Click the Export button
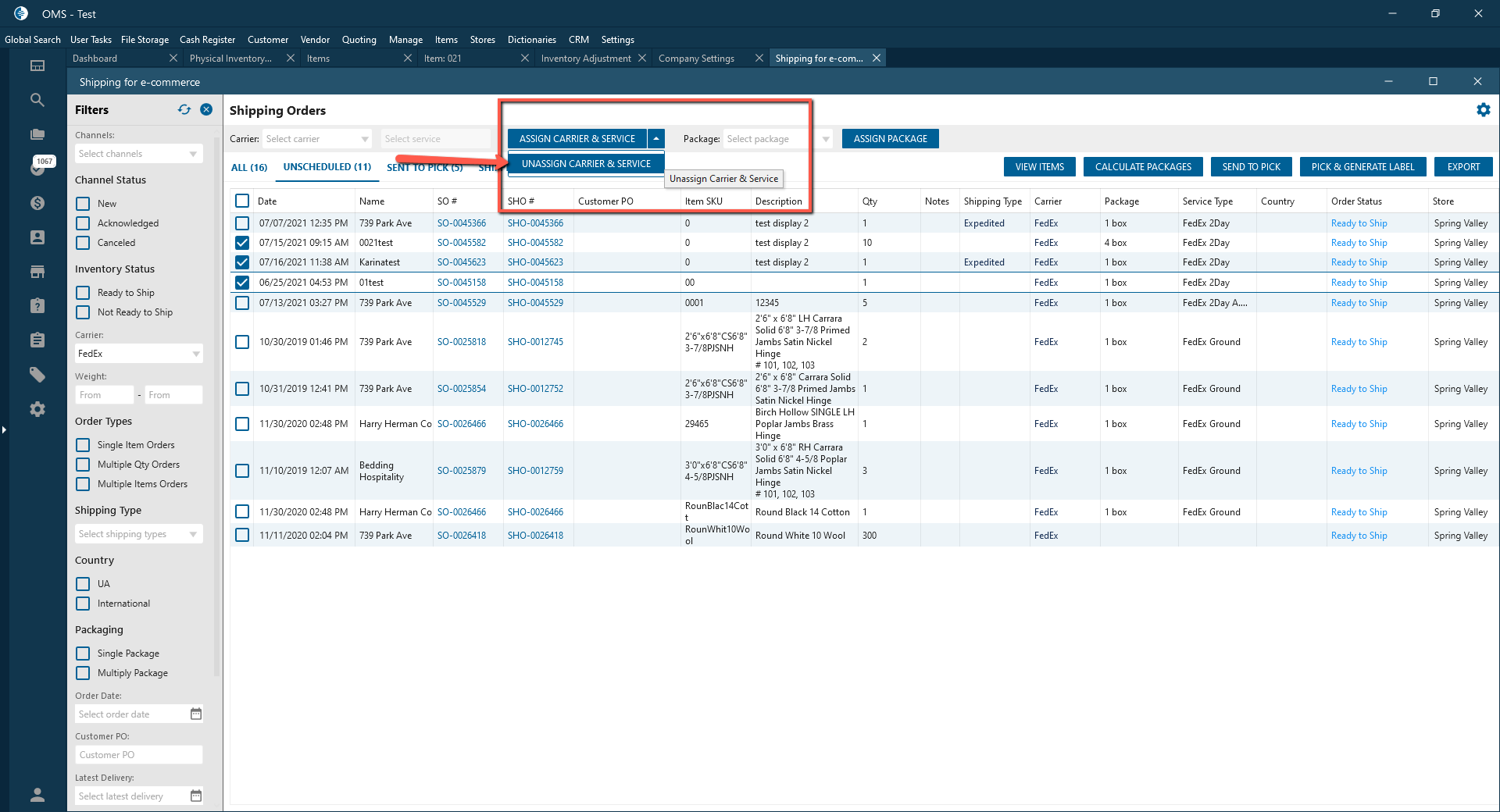 1464,167
